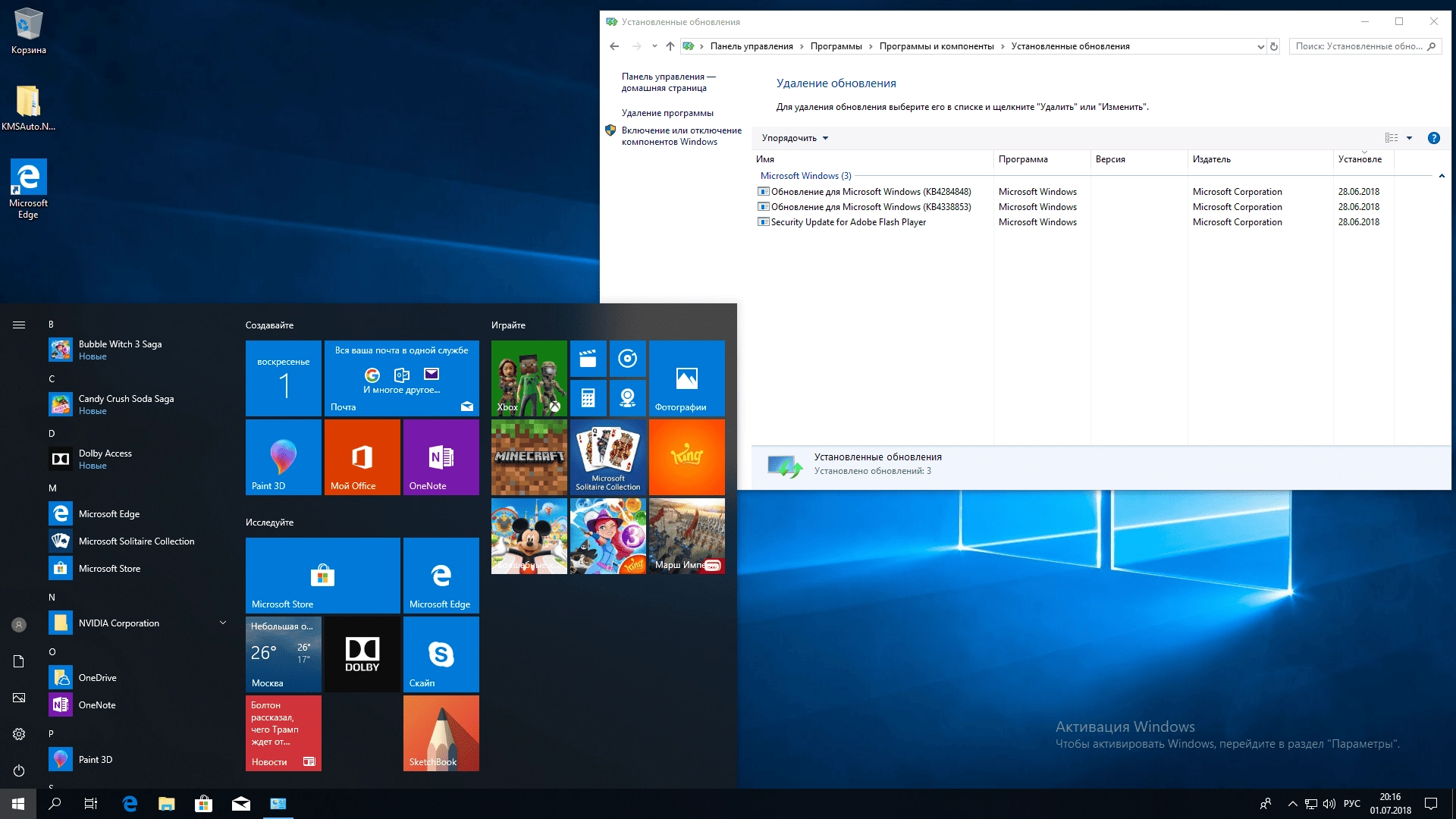Open Task View on the taskbar
Image resolution: width=1456 pixels, height=819 pixels.
pyautogui.click(x=91, y=804)
